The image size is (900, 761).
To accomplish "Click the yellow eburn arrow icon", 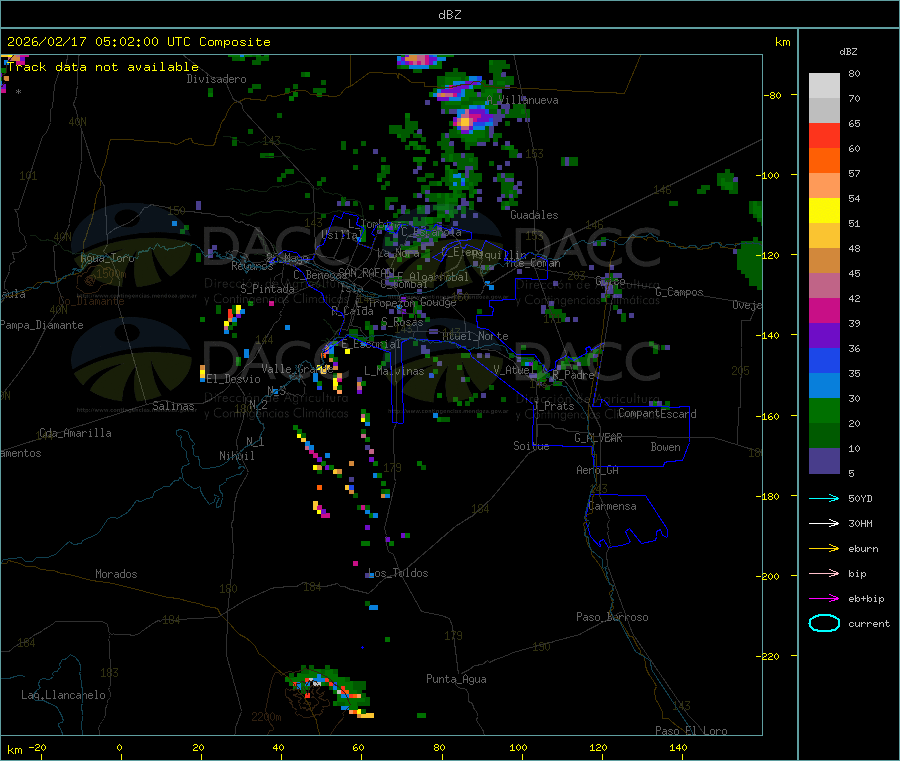I will click(824, 548).
